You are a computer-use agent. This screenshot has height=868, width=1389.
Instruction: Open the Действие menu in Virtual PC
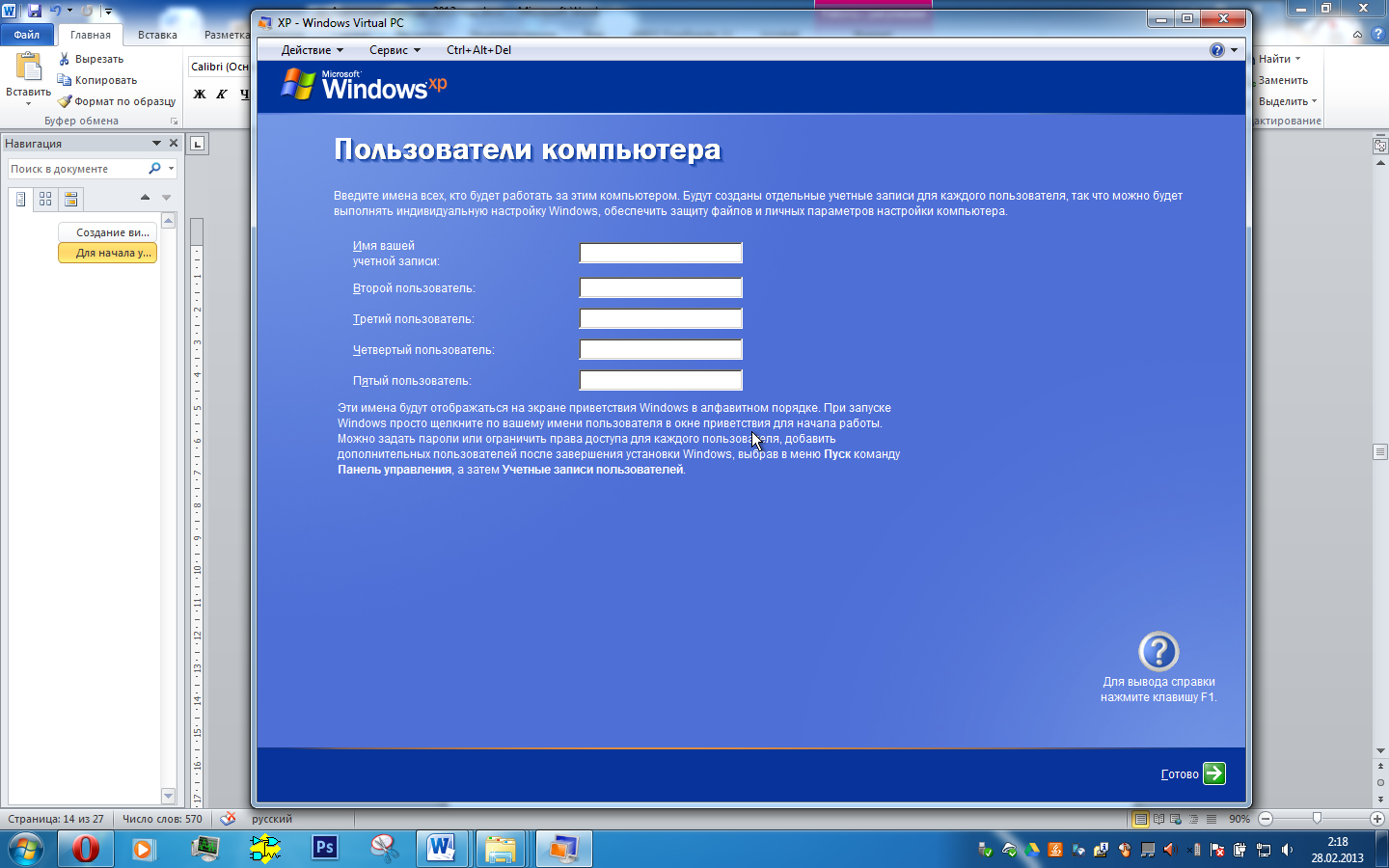312,50
